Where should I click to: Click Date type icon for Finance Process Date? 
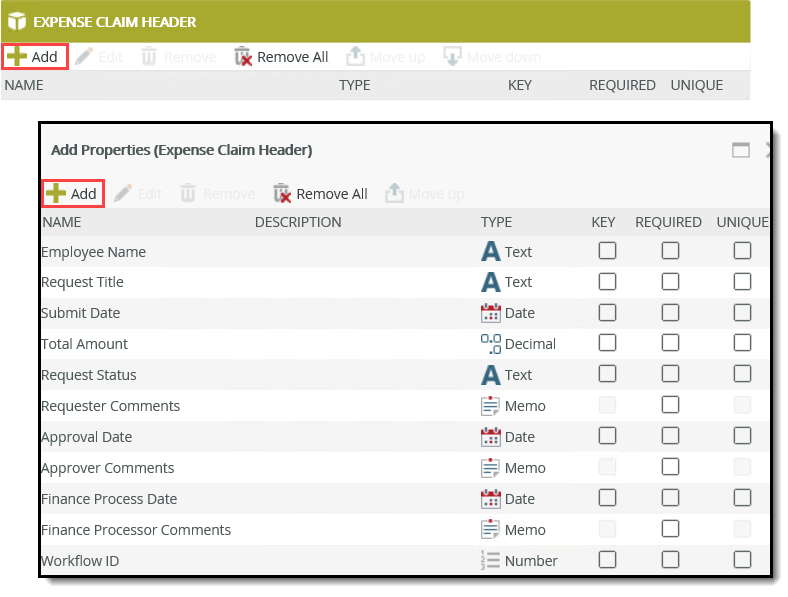point(490,499)
